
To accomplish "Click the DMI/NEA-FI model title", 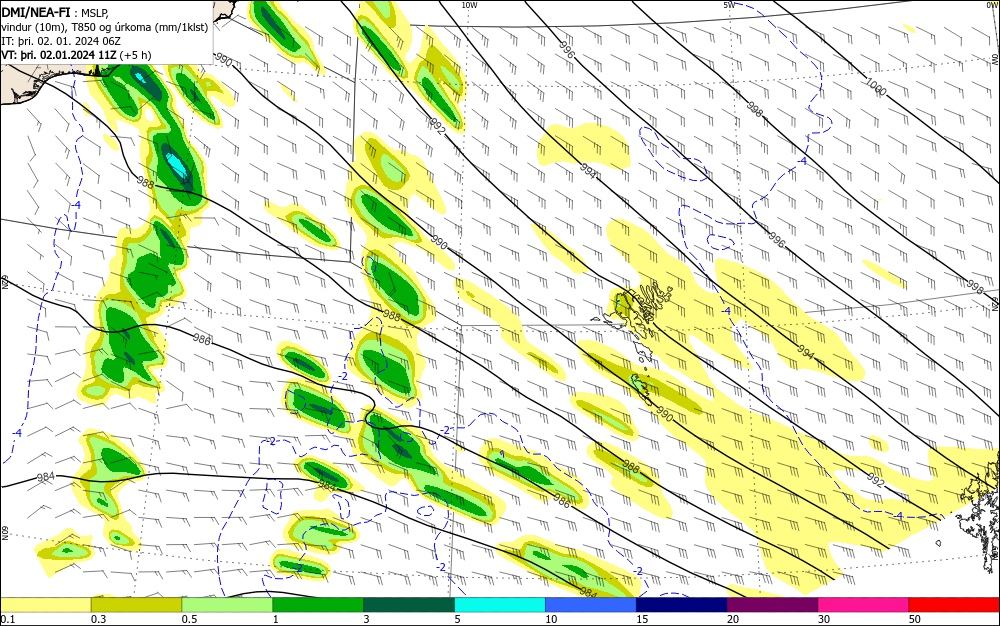I will click(x=36, y=12).
